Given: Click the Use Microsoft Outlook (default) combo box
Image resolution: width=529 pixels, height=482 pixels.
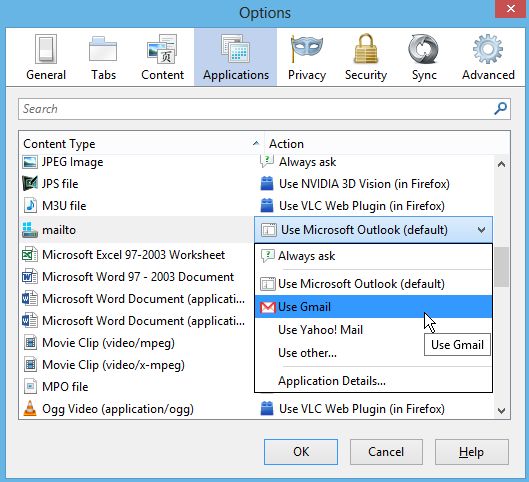Looking at the screenshot, I should tap(373, 230).
